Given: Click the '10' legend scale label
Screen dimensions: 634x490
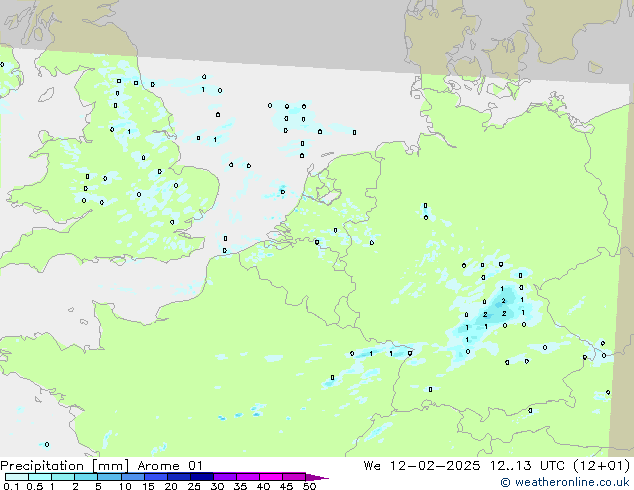Looking at the screenshot, I should [125, 486].
